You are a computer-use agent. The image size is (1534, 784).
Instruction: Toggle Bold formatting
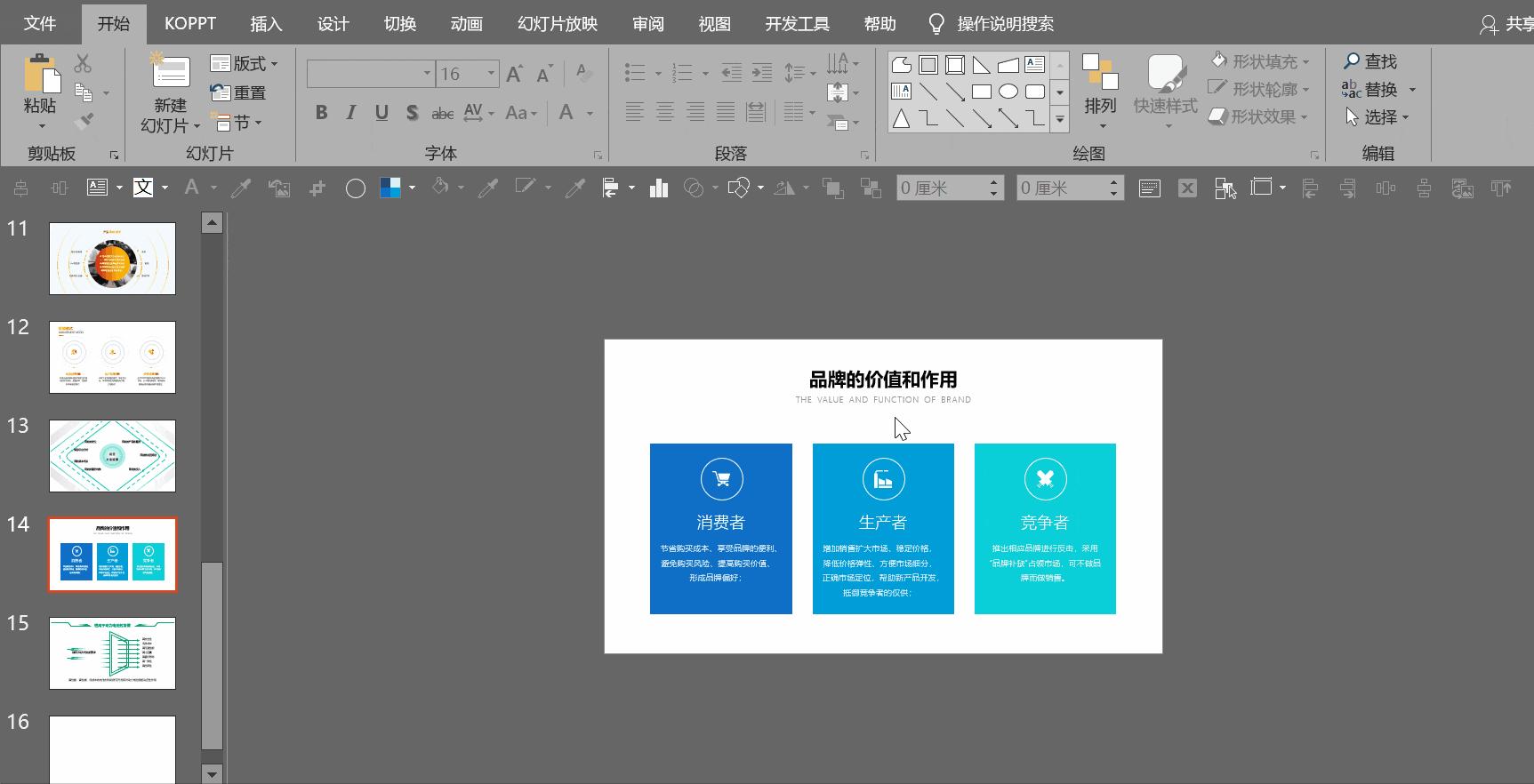tap(322, 113)
